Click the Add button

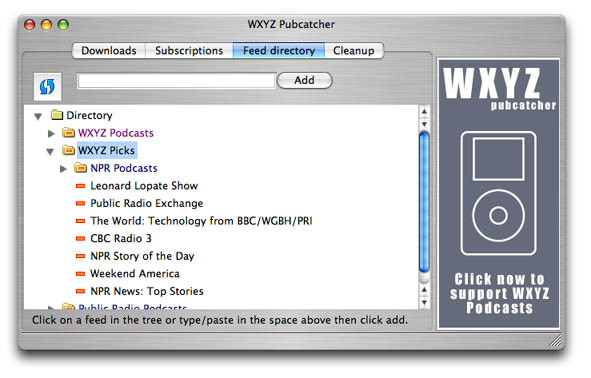[x=305, y=80]
